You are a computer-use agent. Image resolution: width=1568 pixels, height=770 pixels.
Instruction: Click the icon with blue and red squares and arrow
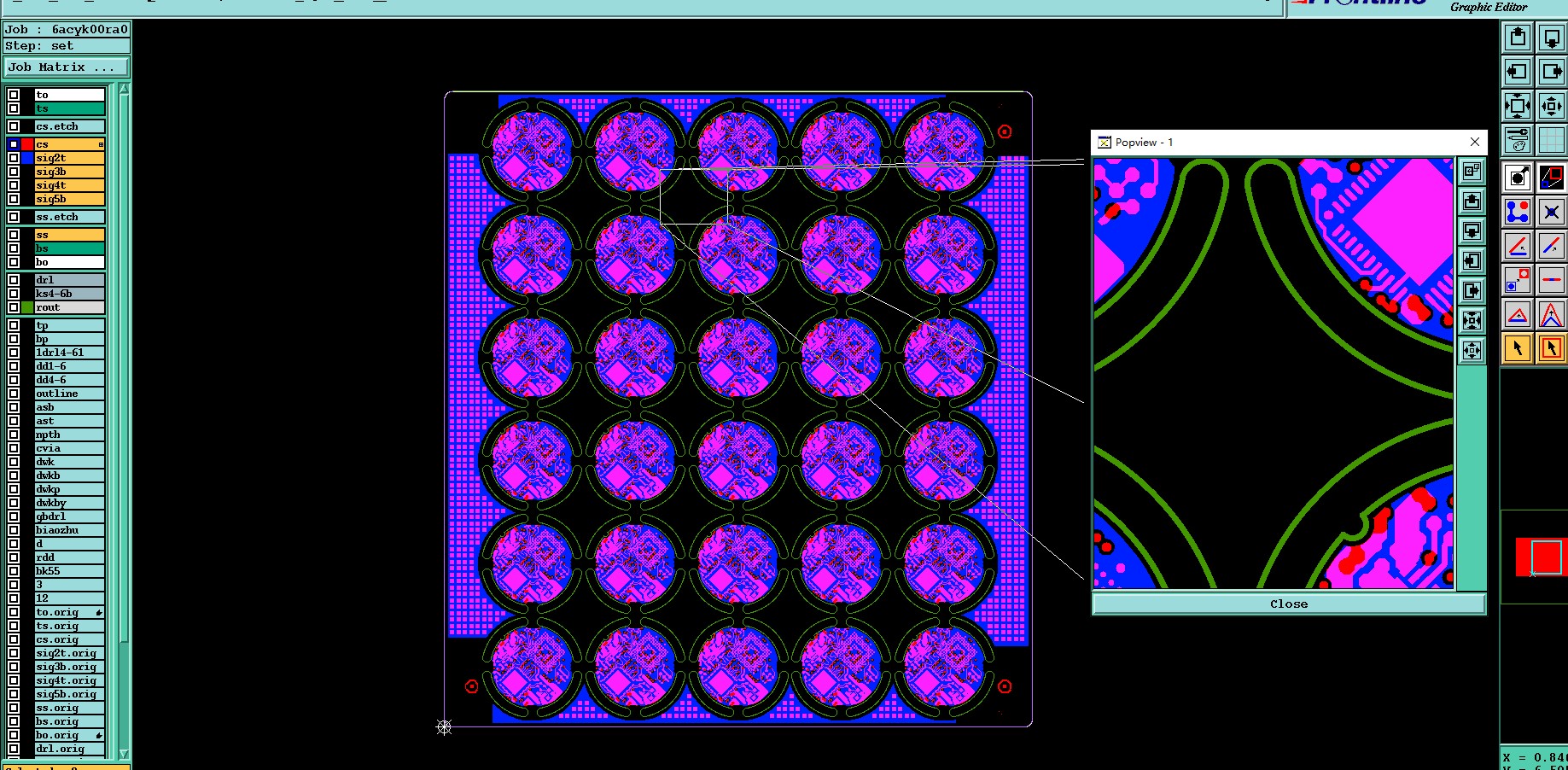coord(1518,280)
